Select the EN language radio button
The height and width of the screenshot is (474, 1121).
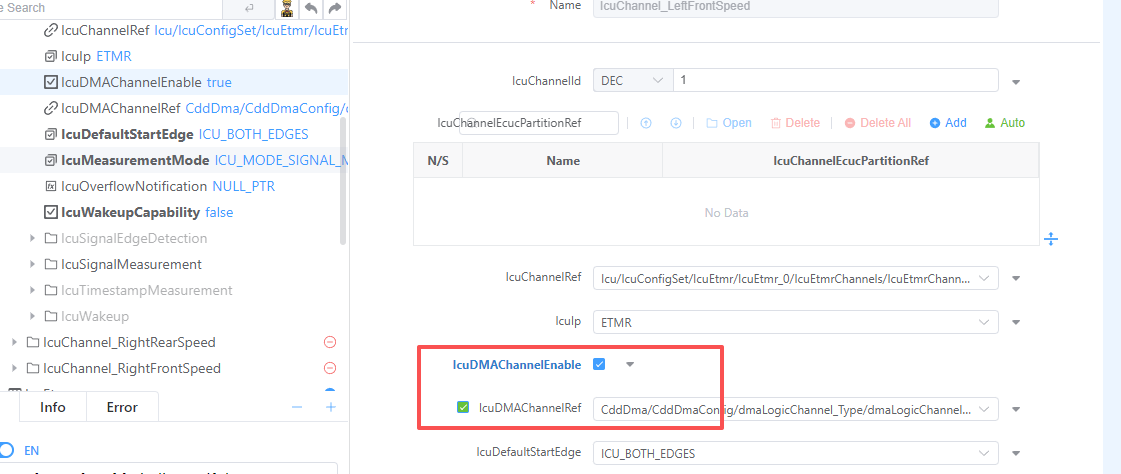point(7,450)
